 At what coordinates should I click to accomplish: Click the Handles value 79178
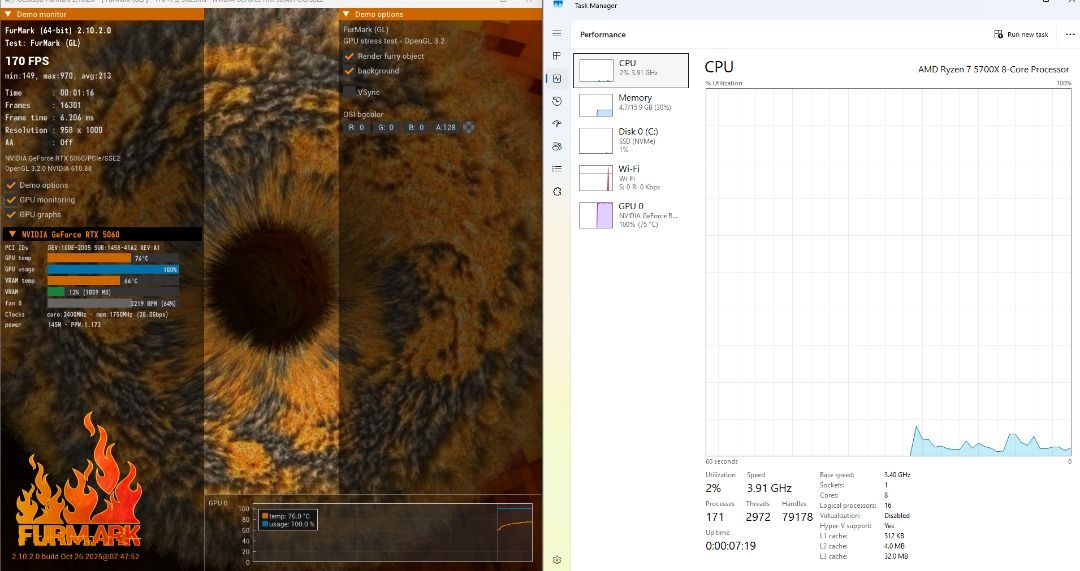tap(797, 517)
